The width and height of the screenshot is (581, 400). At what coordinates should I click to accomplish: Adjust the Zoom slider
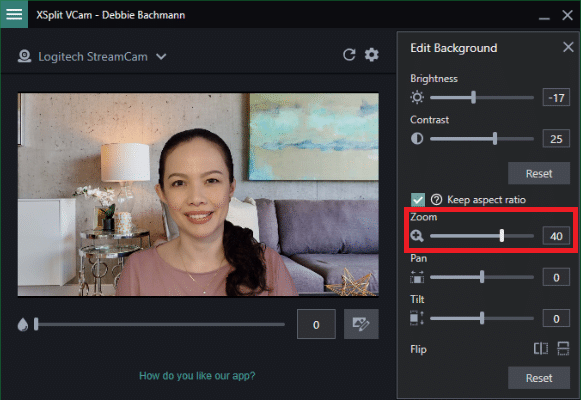click(482, 236)
